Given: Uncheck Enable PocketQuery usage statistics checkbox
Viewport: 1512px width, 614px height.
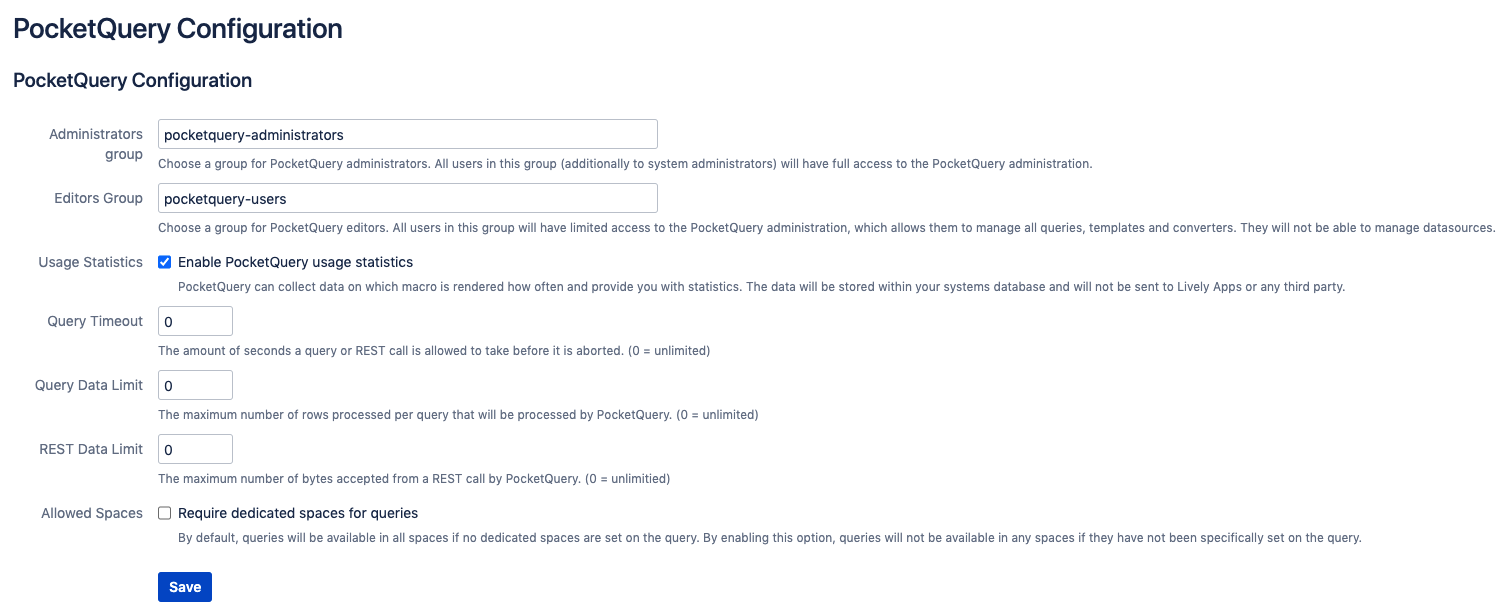Looking at the screenshot, I should point(165,262).
